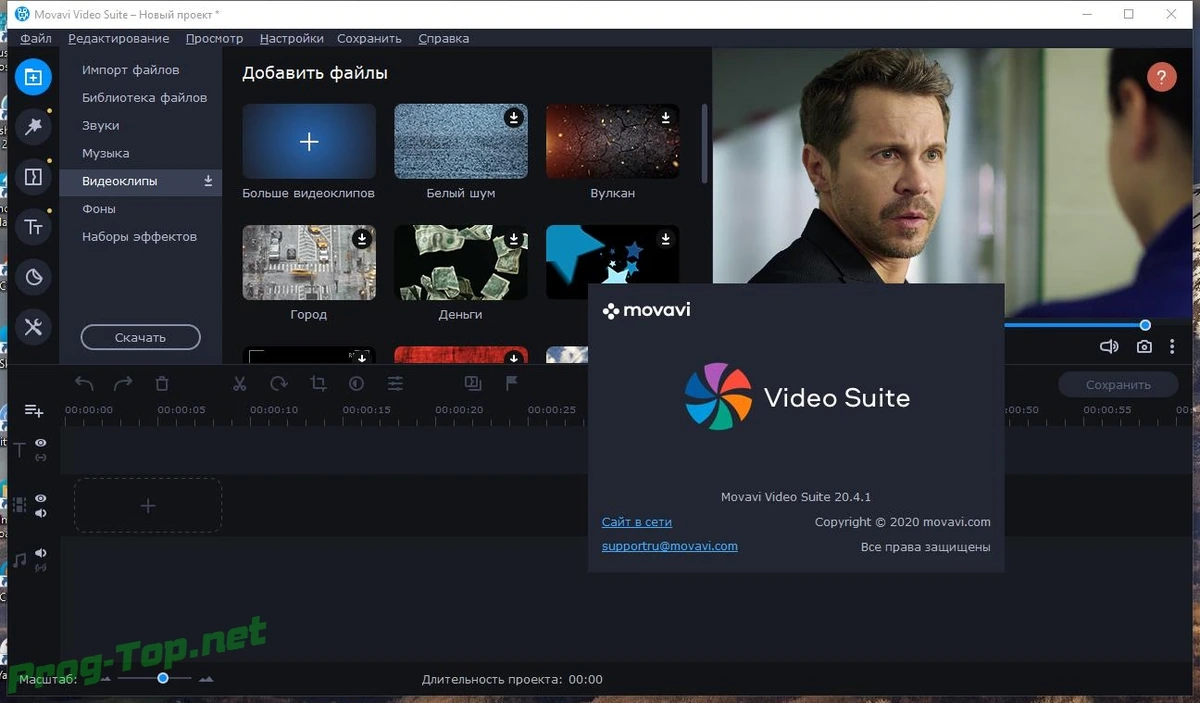Download the Деньги clip
The image size is (1200, 703).
click(513, 239)
